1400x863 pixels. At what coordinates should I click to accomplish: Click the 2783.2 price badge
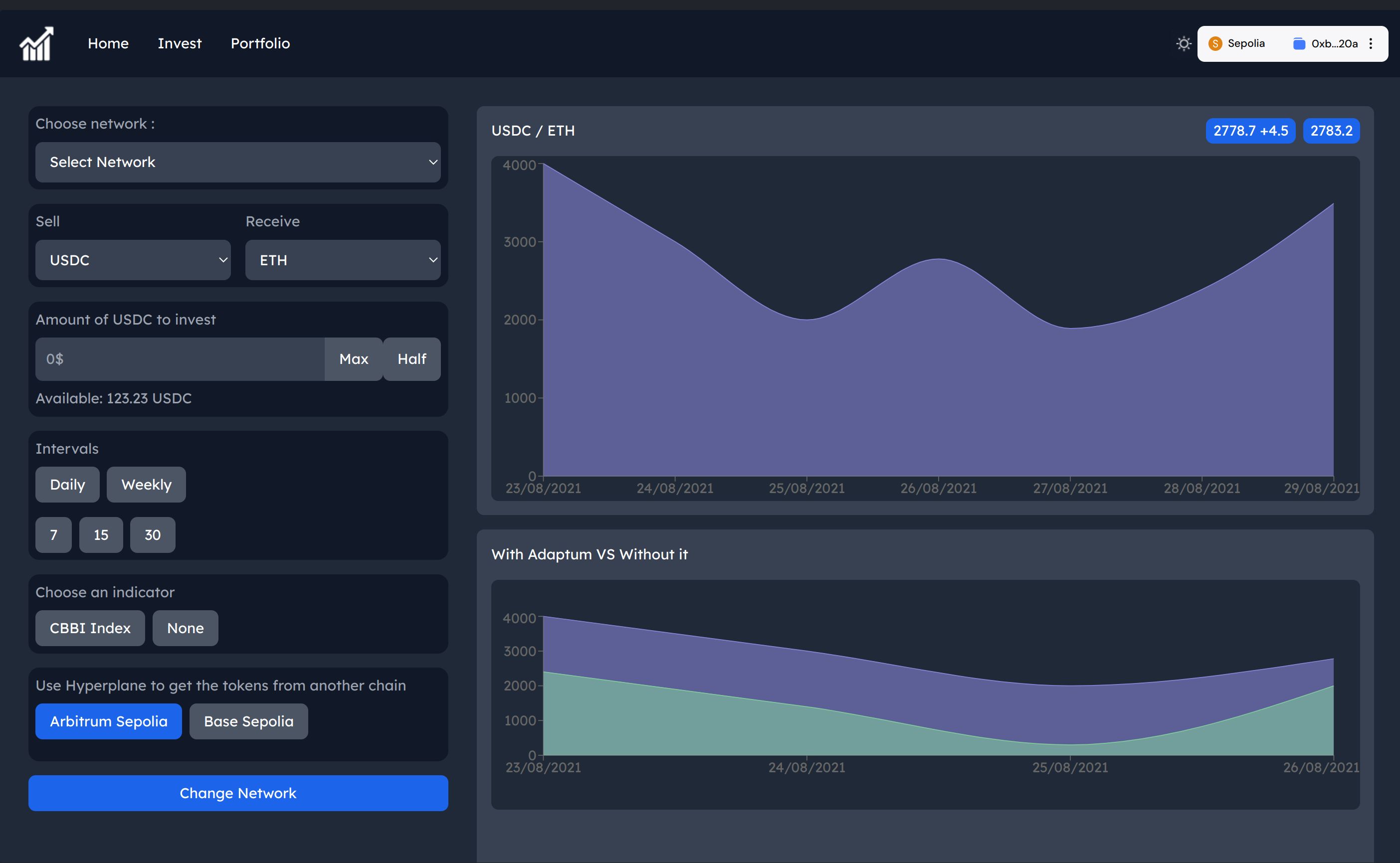click(1332, 131)
